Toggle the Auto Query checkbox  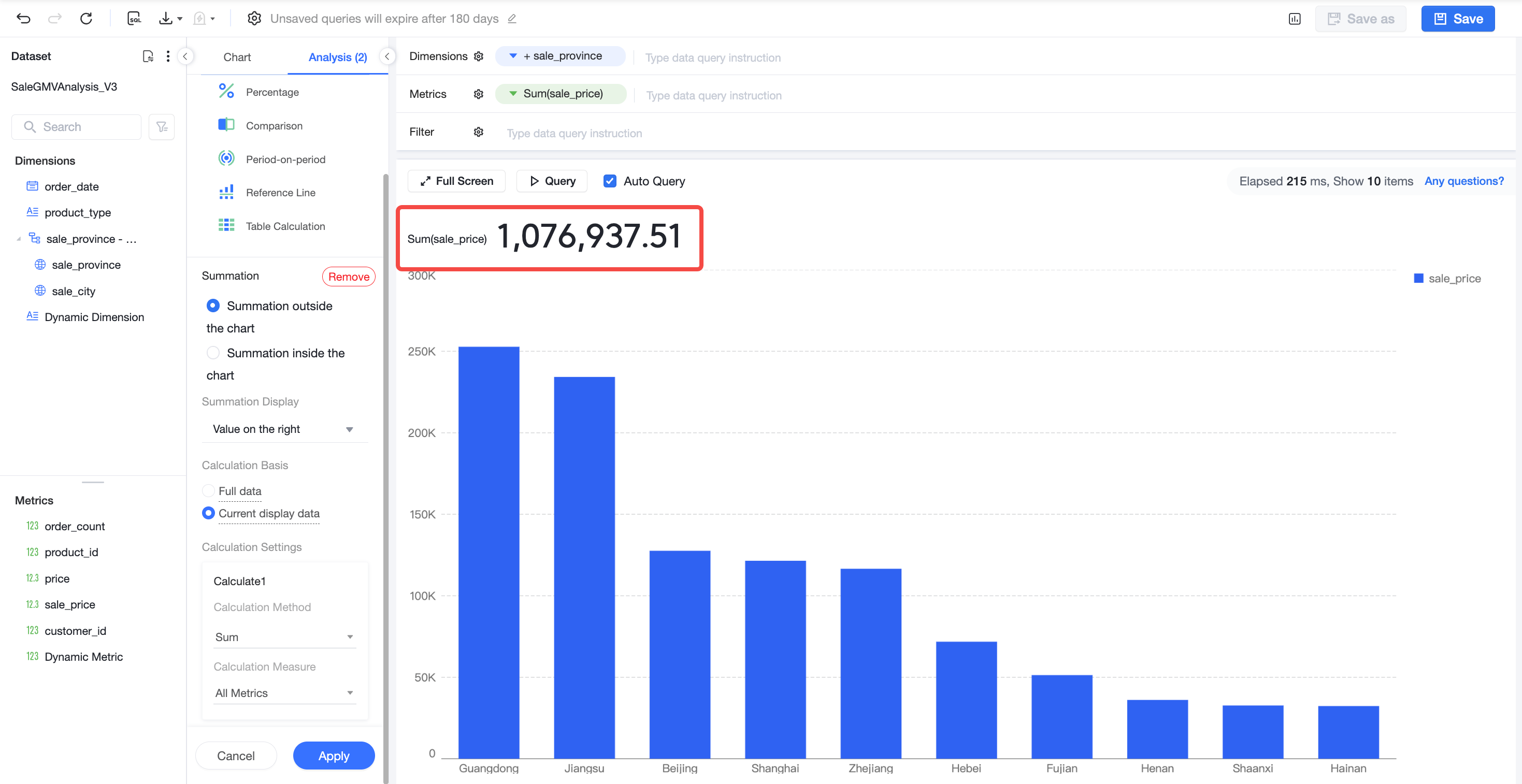(x=610, y=181)
